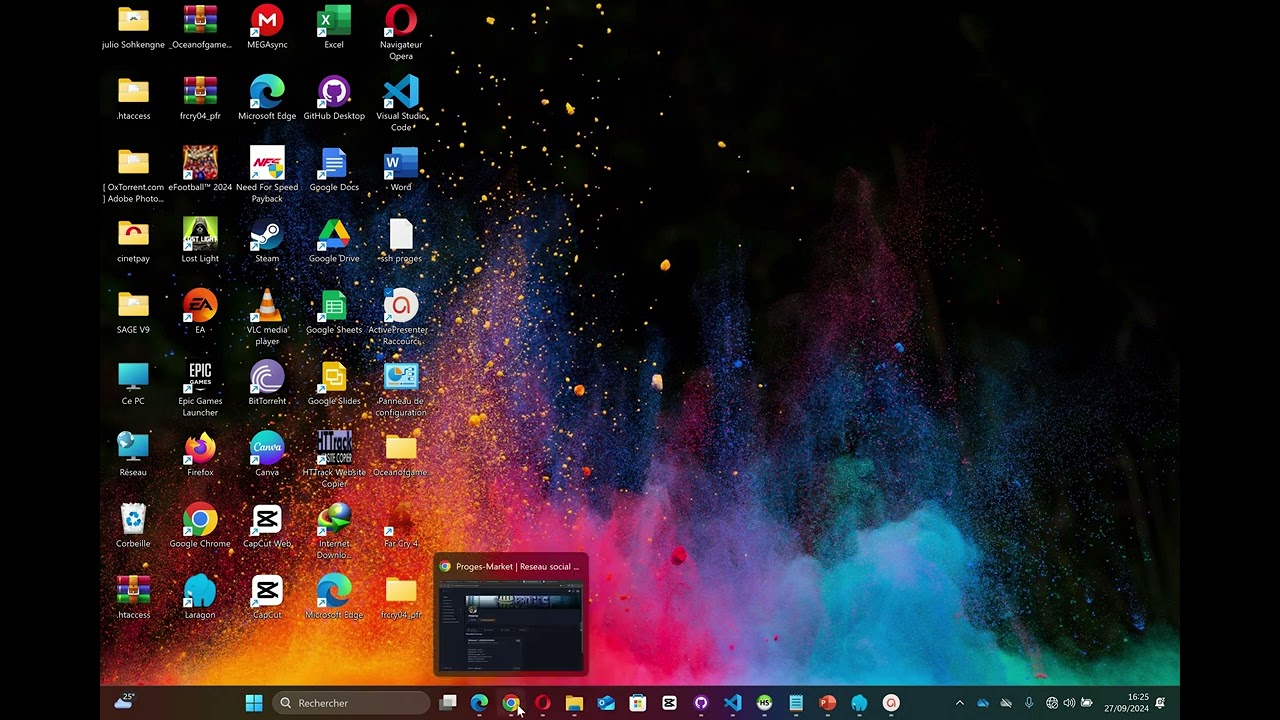Viewport: 1280px width, 720px height.
Task: Click the Rechercher taskbar search box
Action: point(351,703)
